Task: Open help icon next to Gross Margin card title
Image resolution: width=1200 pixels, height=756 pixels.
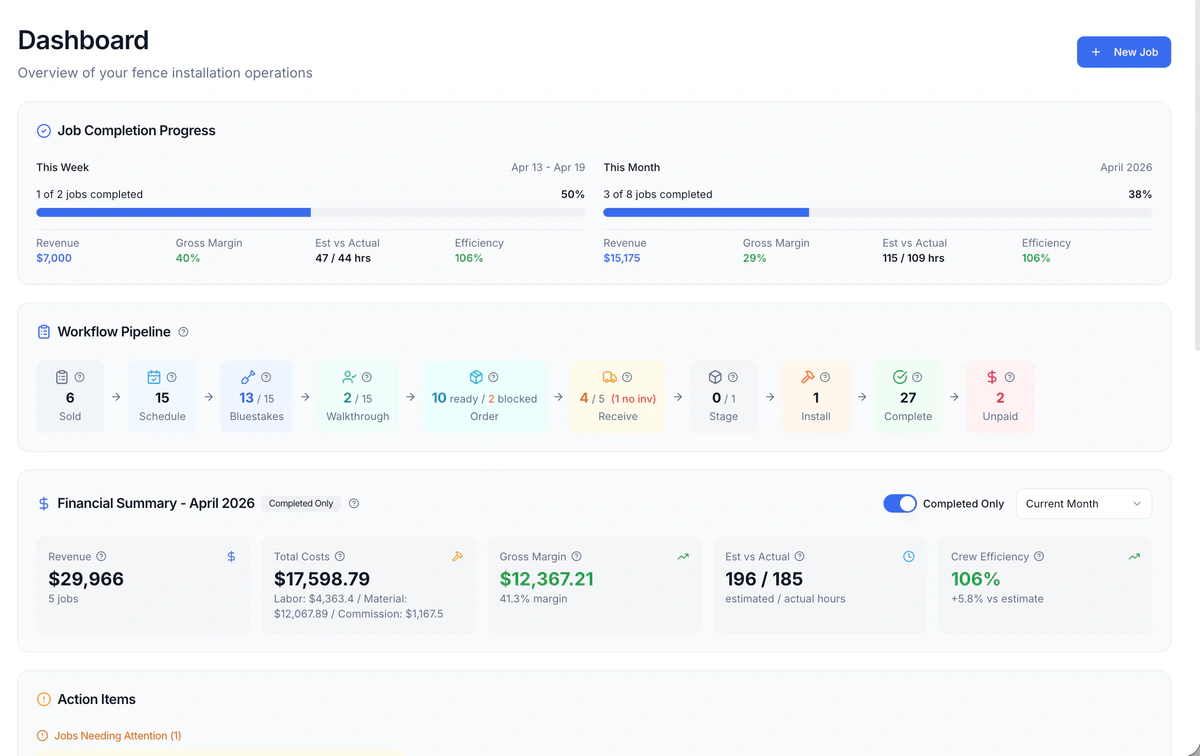Action: point(577,556)
